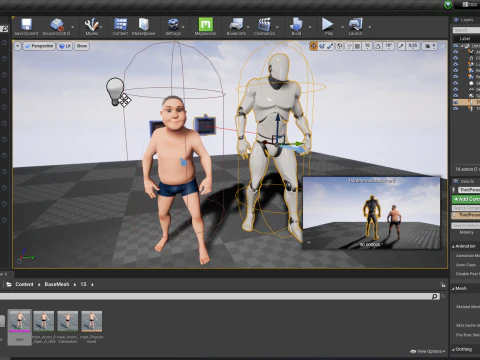
Task: Select the light bulb actor in viewport
Action: (x=115, y=91)
